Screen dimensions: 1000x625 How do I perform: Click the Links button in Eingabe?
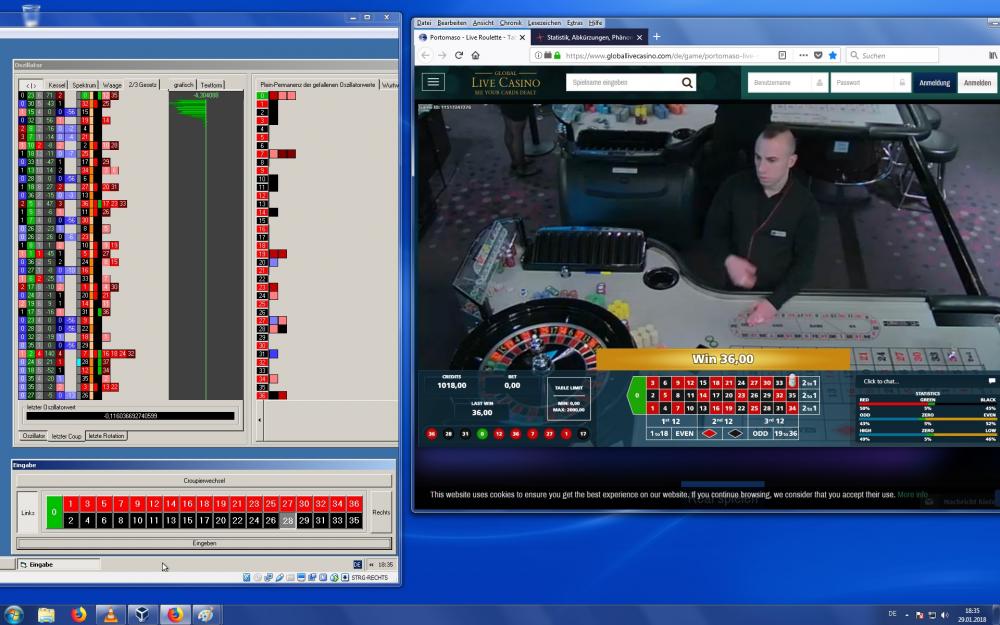tap(28, 512)
